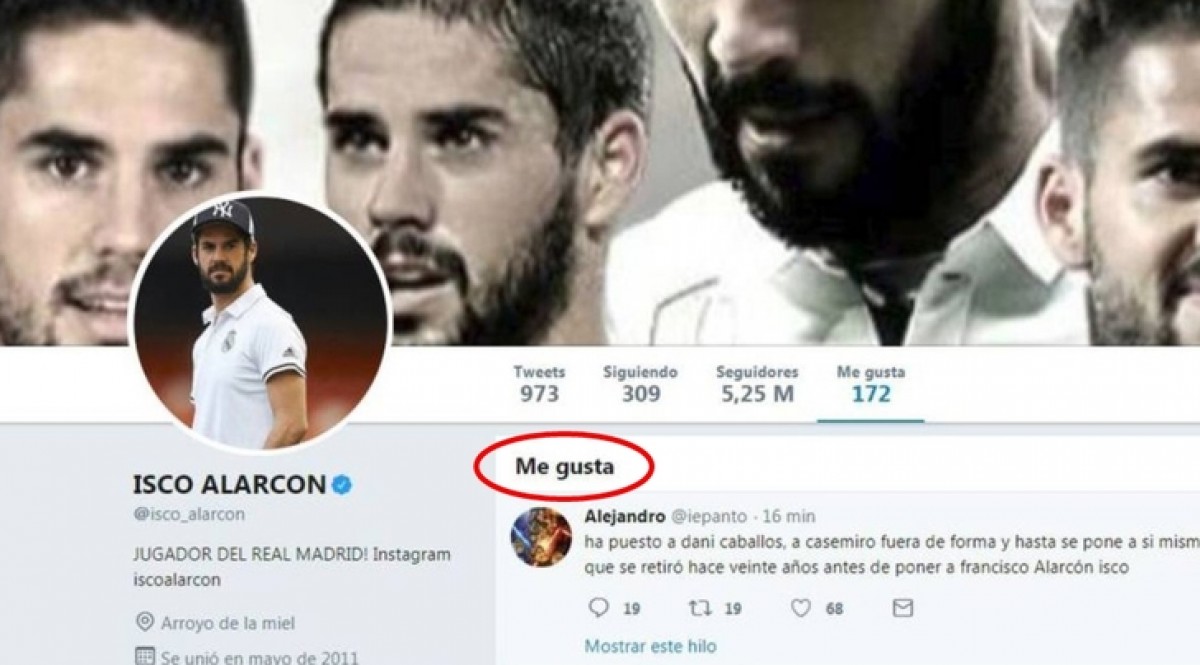Send tweet via envelope message icon

(902, 607)
